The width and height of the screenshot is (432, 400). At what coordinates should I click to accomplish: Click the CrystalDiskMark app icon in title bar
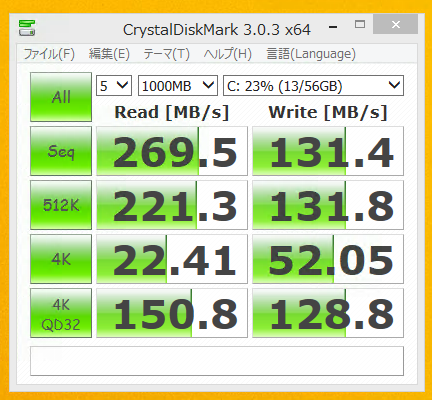pos(27,28)
